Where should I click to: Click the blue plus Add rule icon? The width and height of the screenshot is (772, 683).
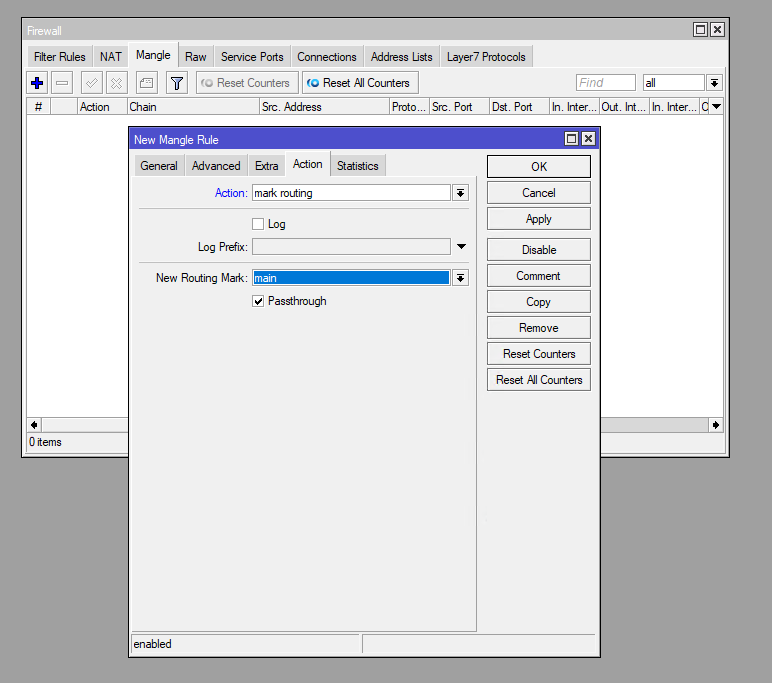[37, 83]
